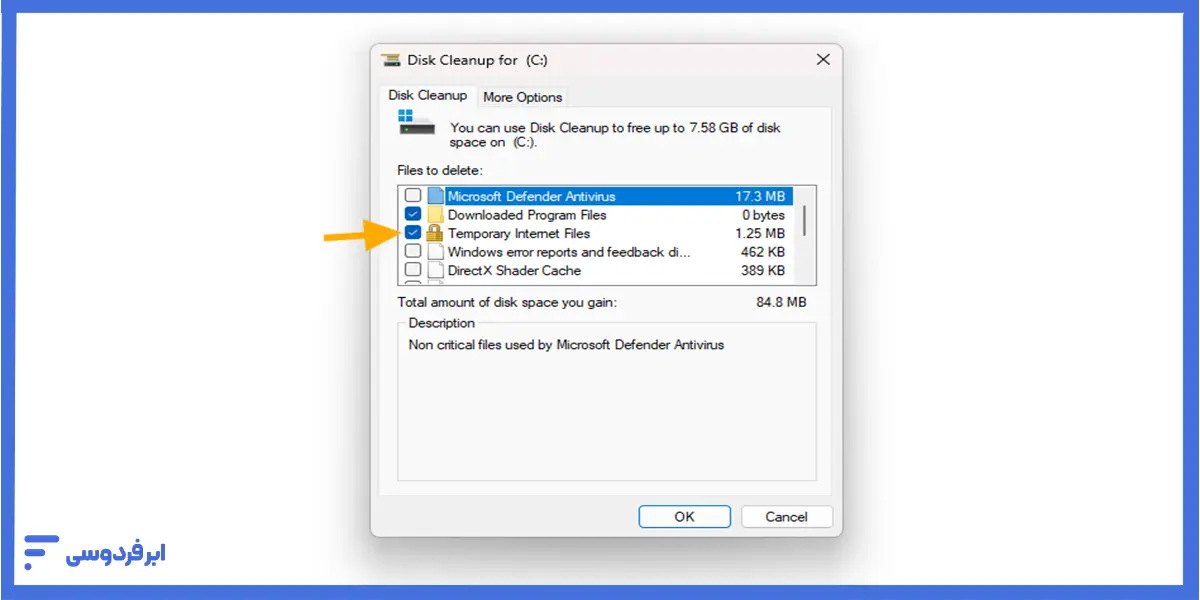Check the Windows error reports checkbox
Screen dimensions: 1200x600
click(x=412, y=252)
